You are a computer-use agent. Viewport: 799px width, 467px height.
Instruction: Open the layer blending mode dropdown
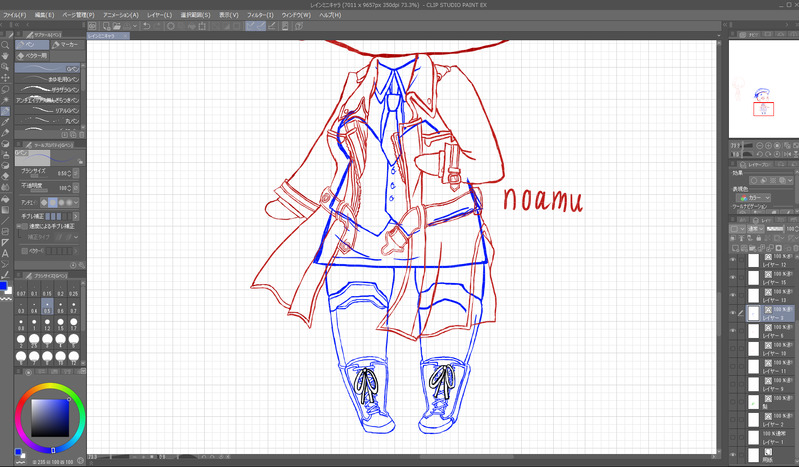point(756,229)
